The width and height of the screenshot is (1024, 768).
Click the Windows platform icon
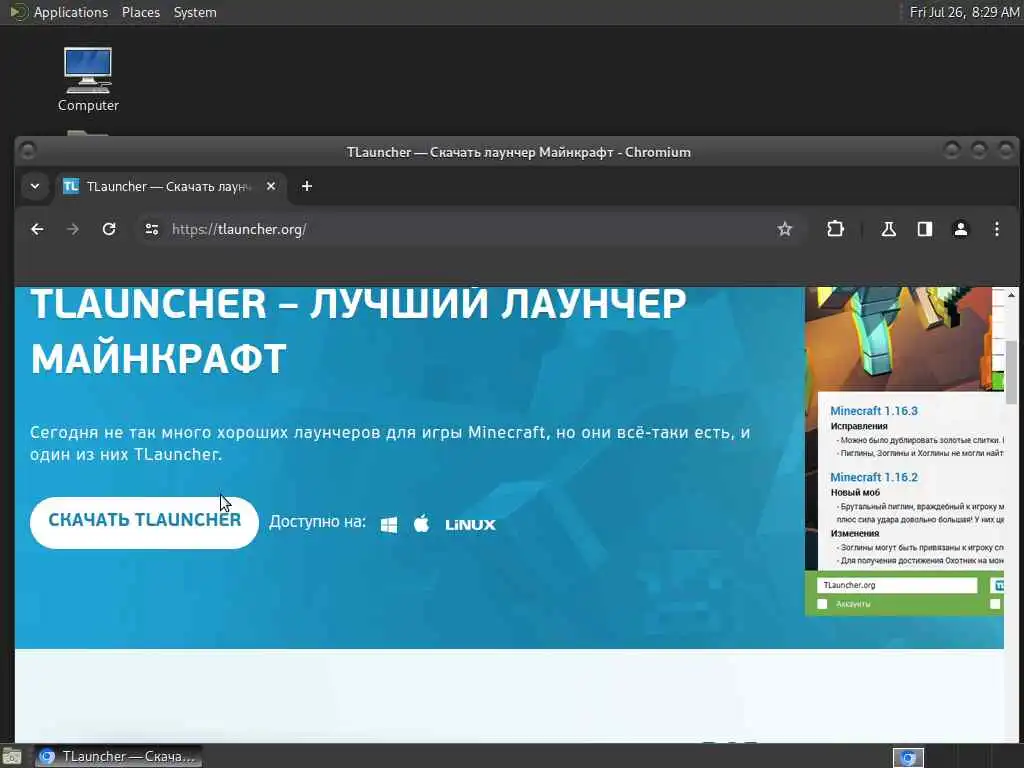click(389, 525)
